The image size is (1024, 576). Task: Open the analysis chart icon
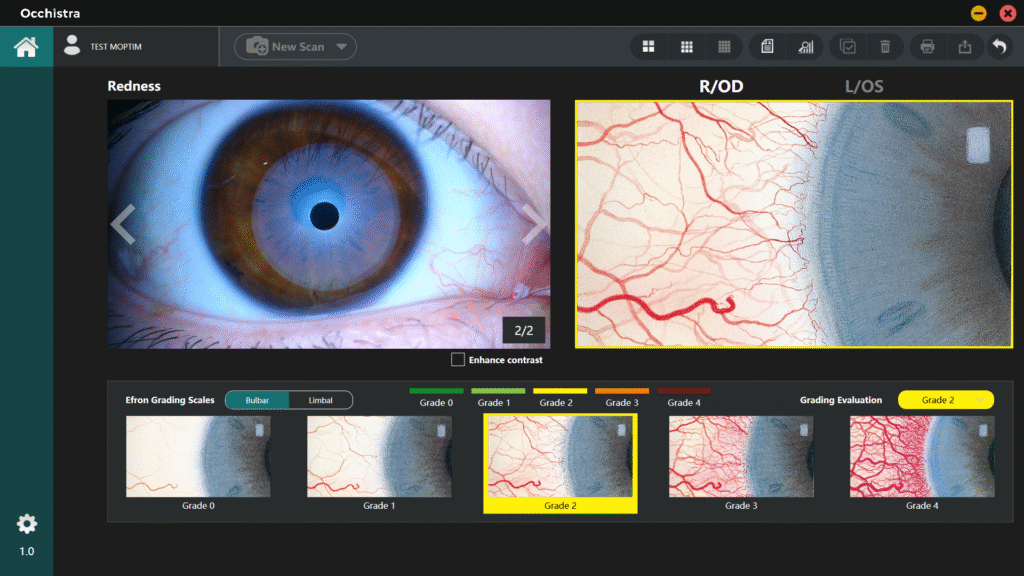[805, 47]
